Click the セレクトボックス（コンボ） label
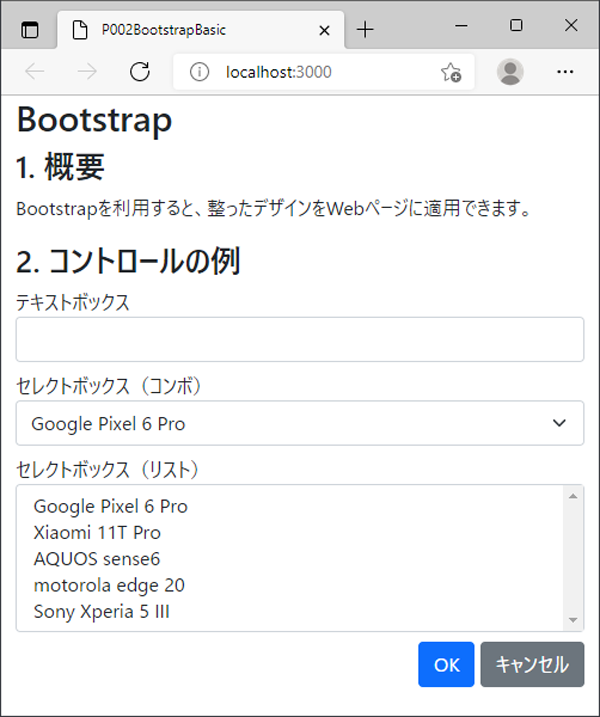600x717 pixels. pyautogui.click(x=109, y=386)
